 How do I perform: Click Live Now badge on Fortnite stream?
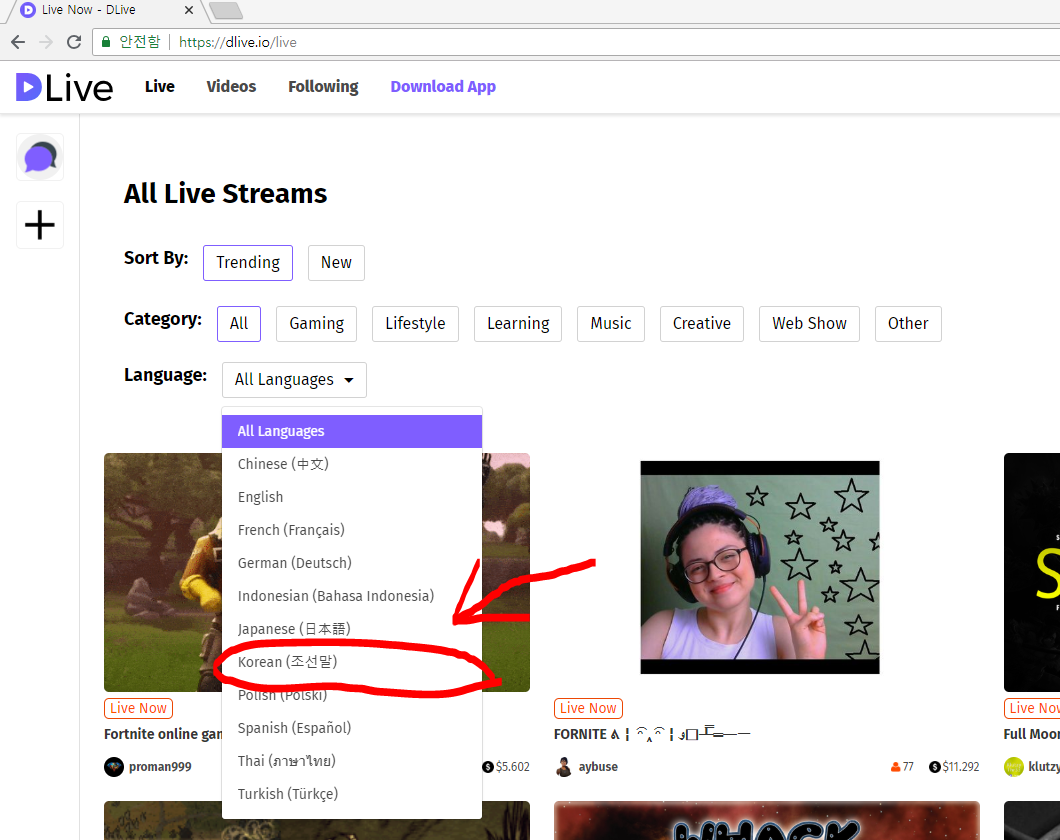click(x=139, y=708)
